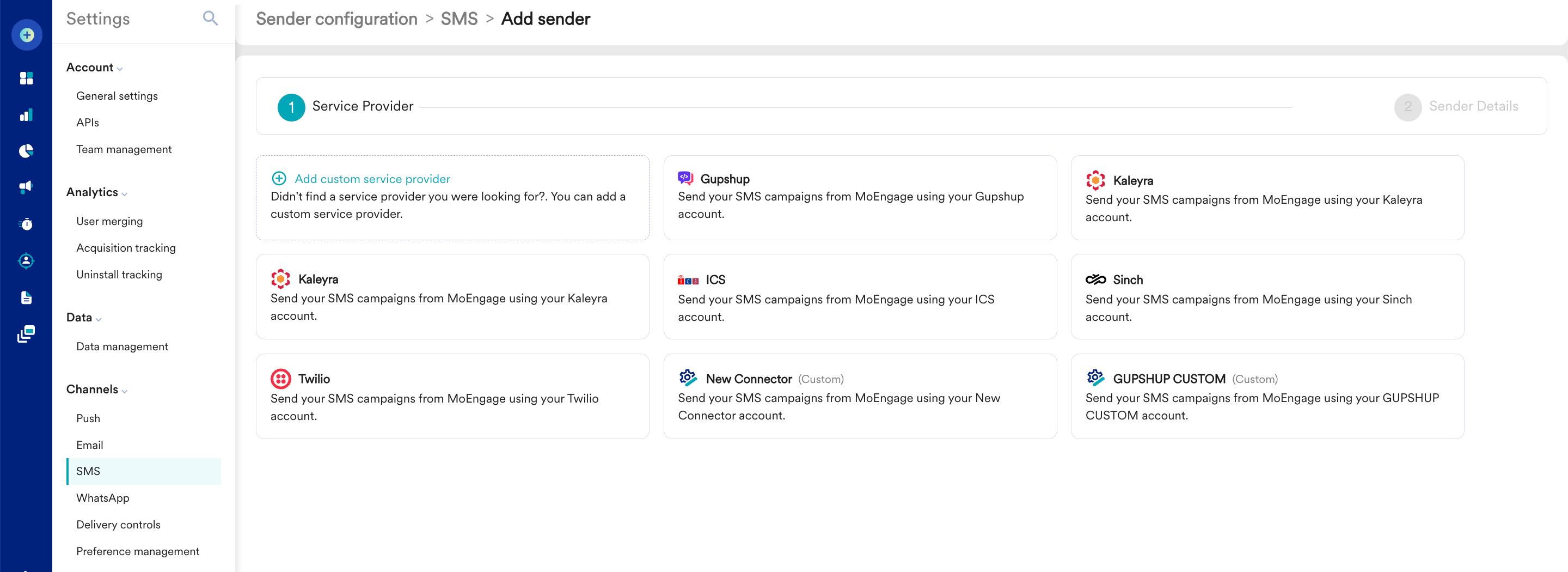Select SMS channel in sidebar

point(144,471)
